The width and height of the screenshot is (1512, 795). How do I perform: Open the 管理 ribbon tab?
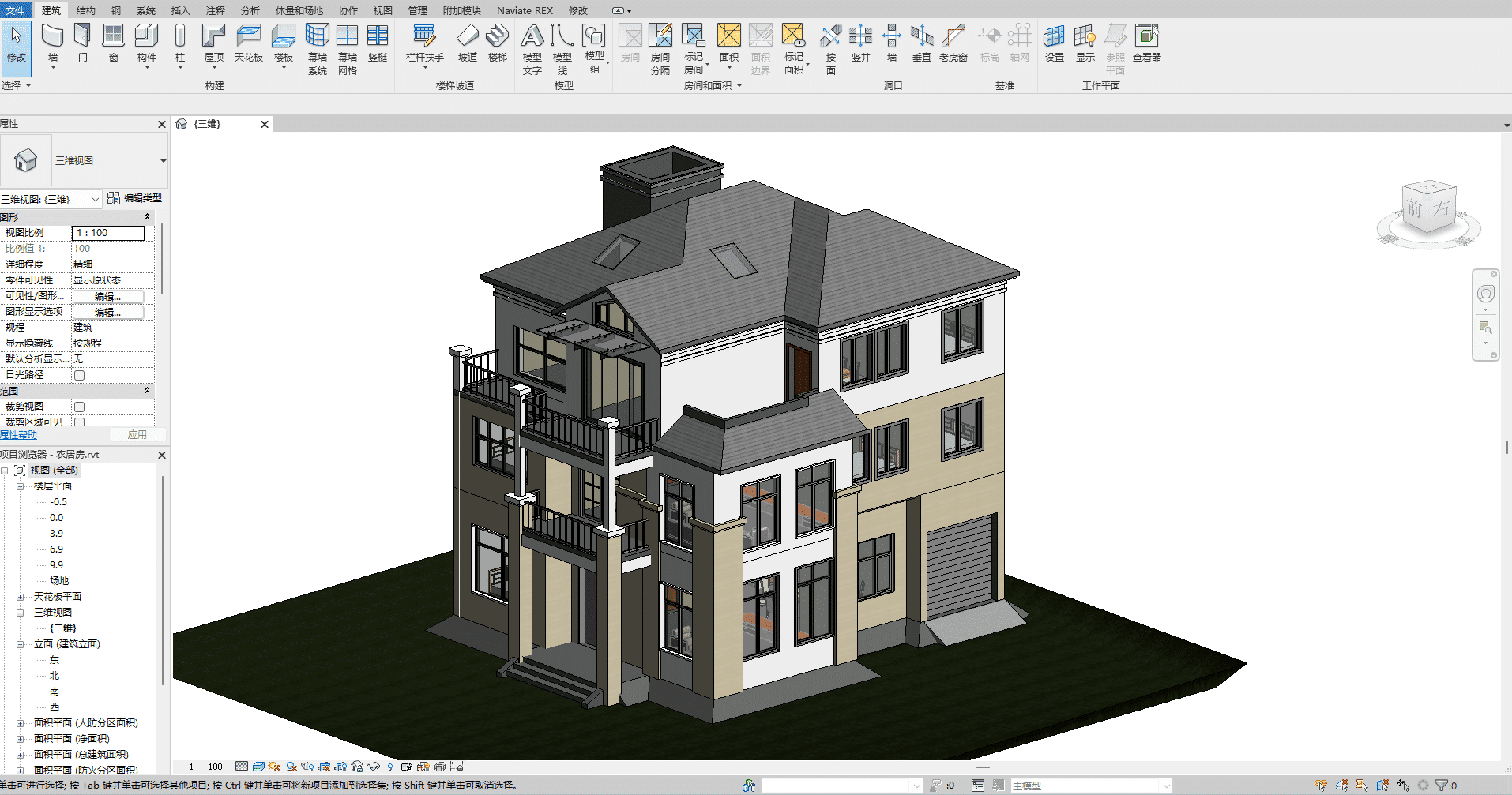(417, 10)
